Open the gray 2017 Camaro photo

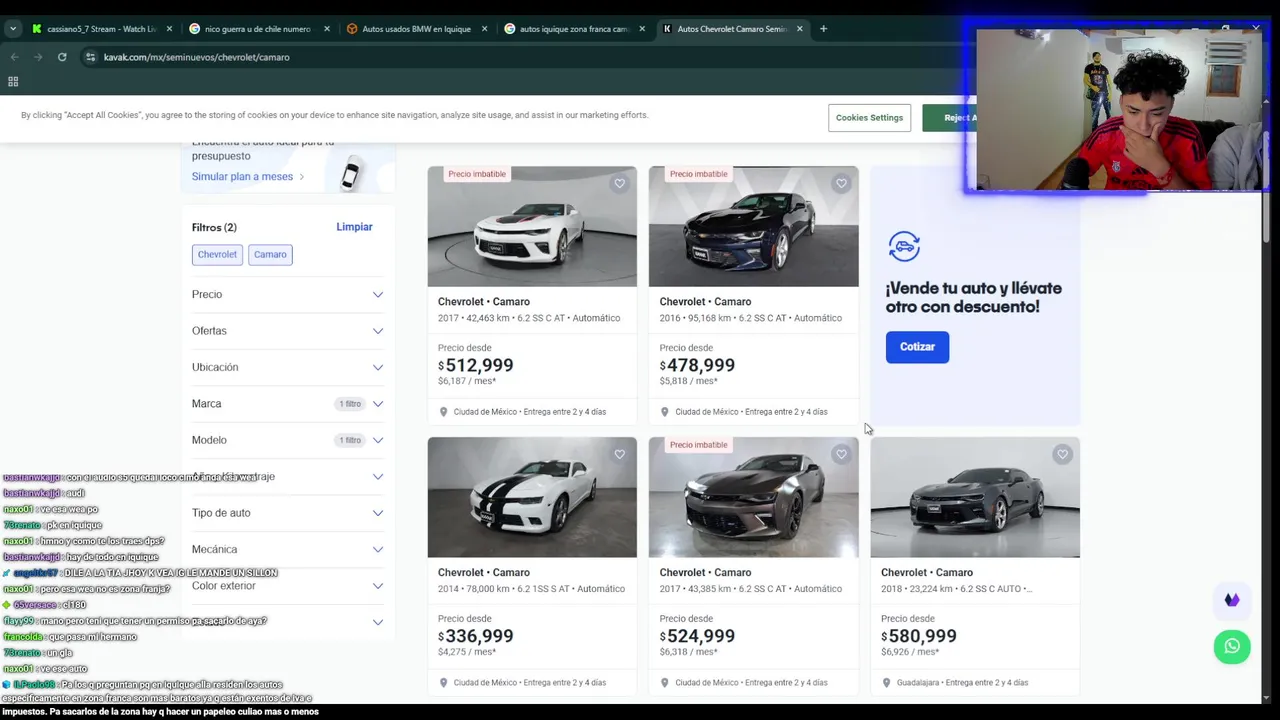click(753, 497)
